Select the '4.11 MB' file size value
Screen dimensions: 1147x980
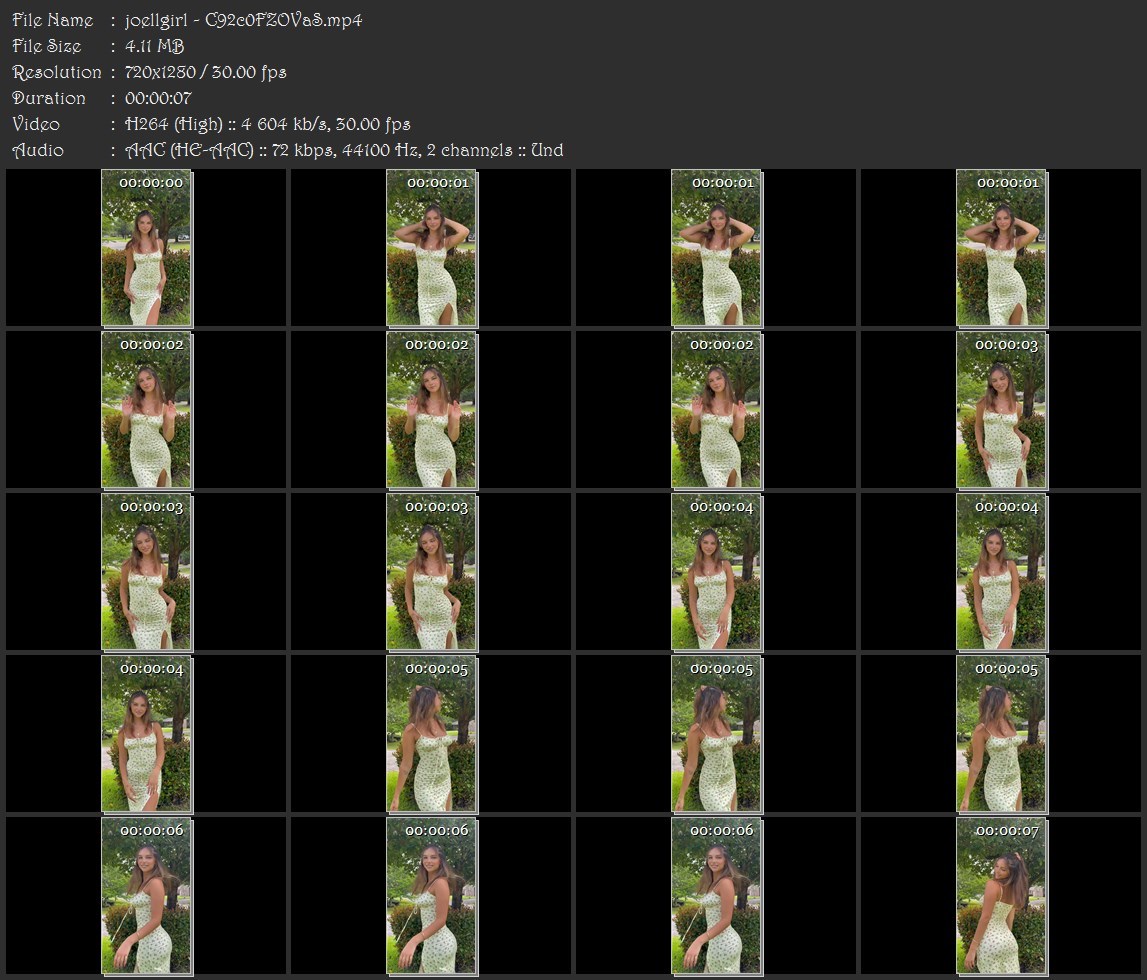[x=154, y=46]
